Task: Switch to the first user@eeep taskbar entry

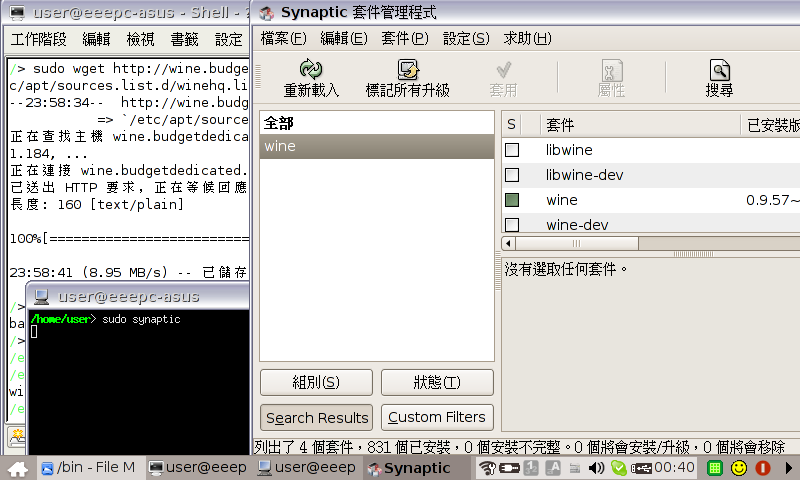Action: pos(198,468)
